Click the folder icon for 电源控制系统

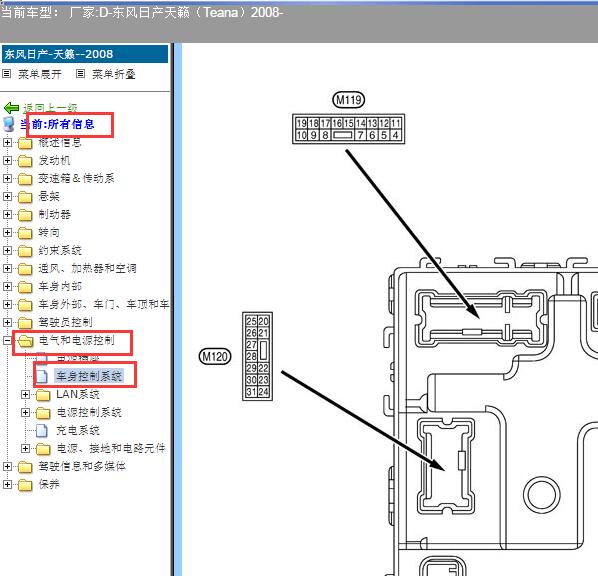click(x=43, y=413)
